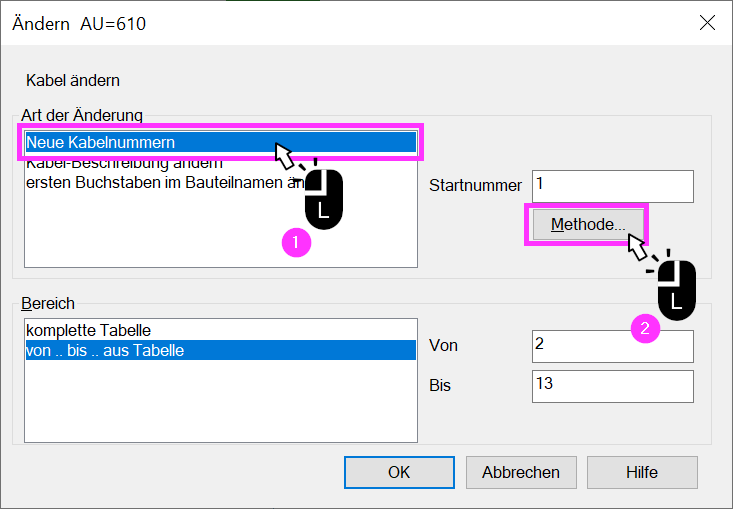Focus the Bis input field

tap(612, 387)
